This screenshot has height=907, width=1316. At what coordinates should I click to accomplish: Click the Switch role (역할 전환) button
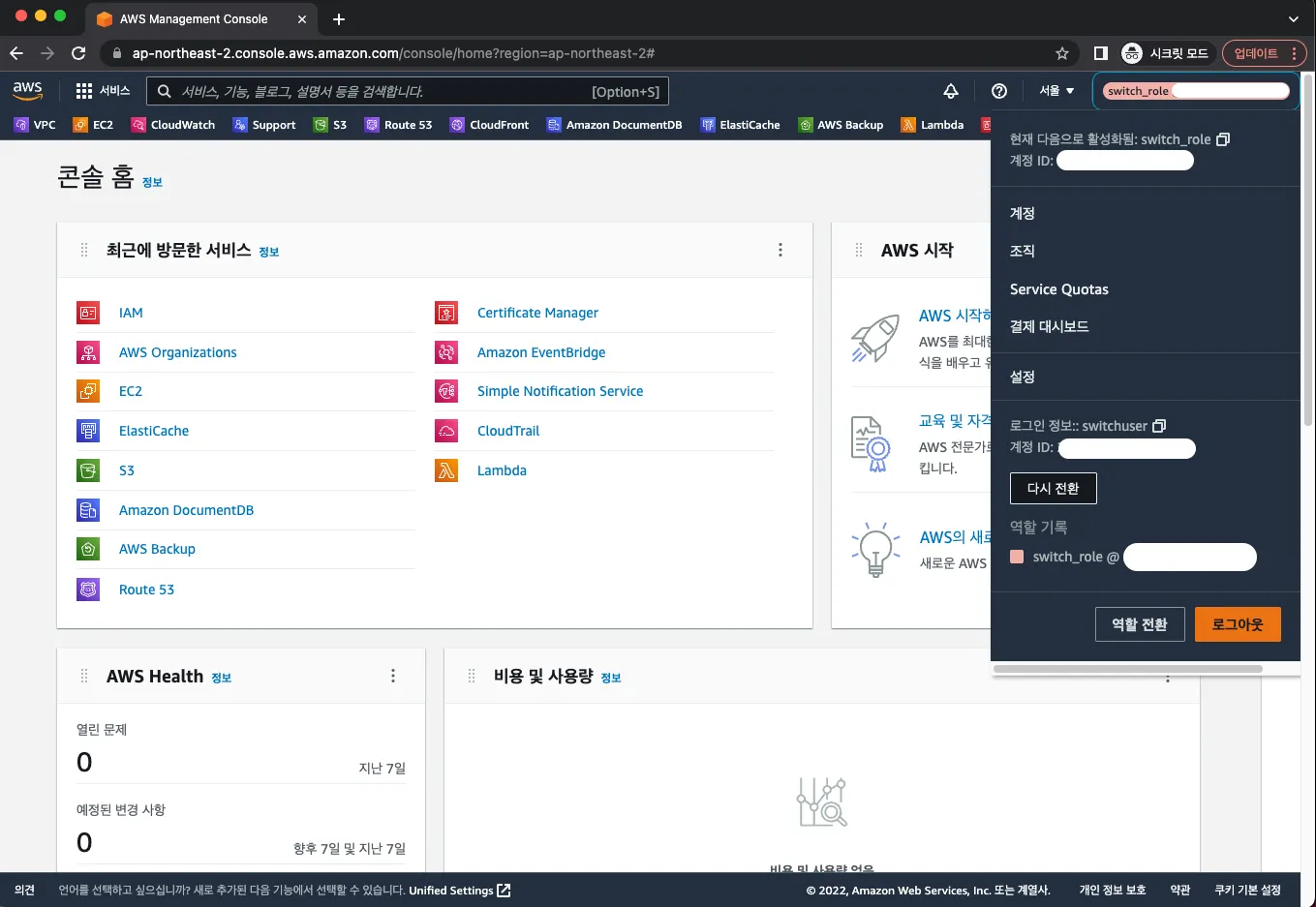click(x=1140, y=624)
